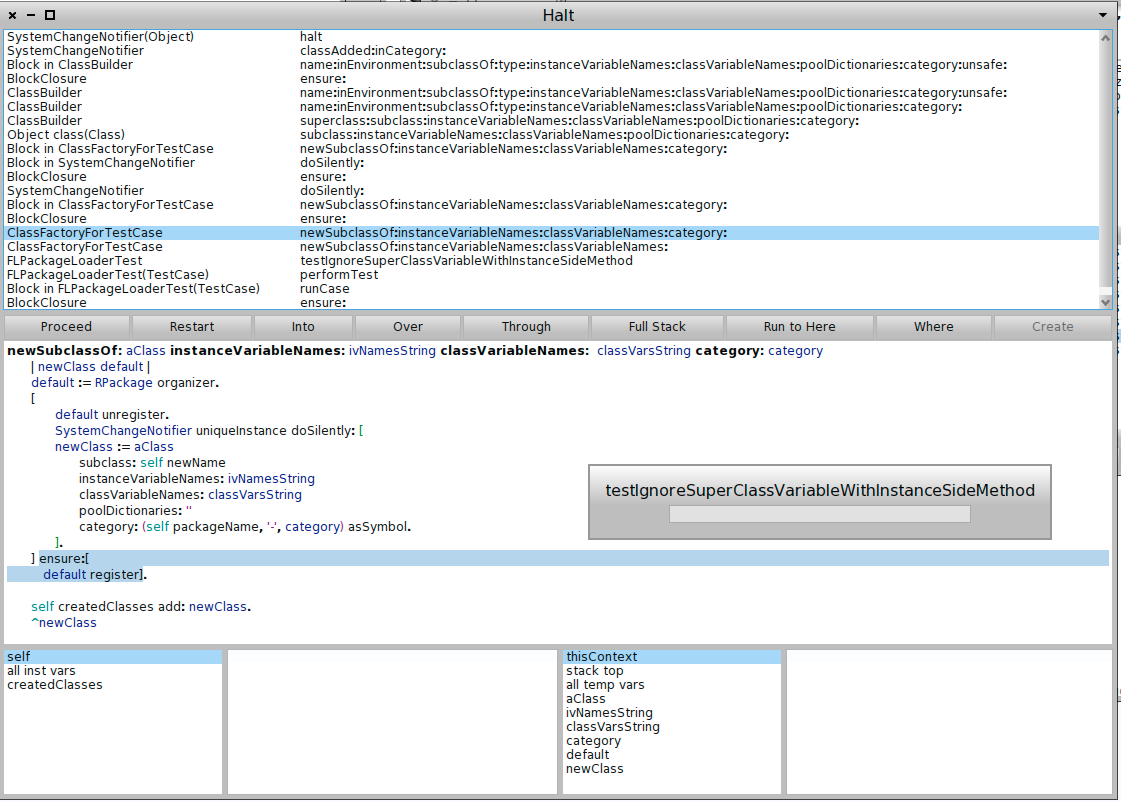Select thisContext in the context inspector
1121x802 pixels.
coord(672,656)
